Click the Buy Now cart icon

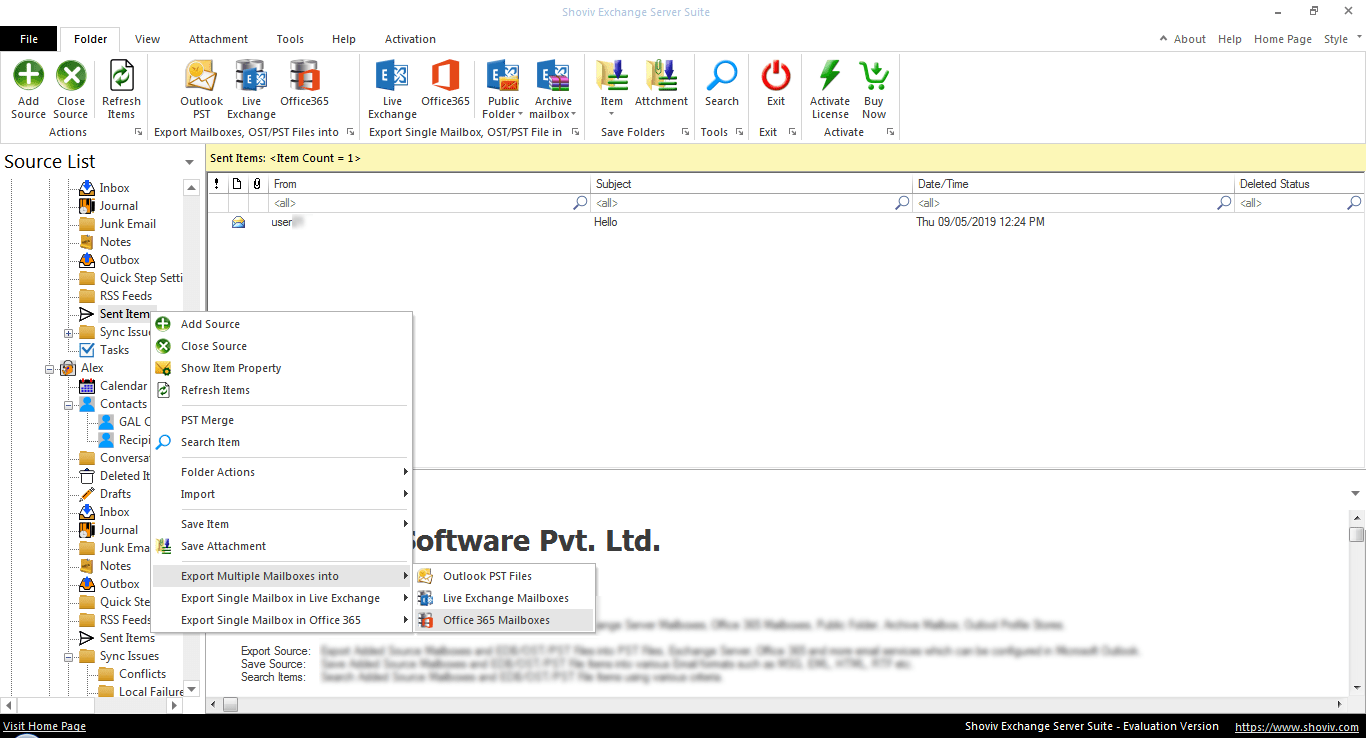pos(874,76)
